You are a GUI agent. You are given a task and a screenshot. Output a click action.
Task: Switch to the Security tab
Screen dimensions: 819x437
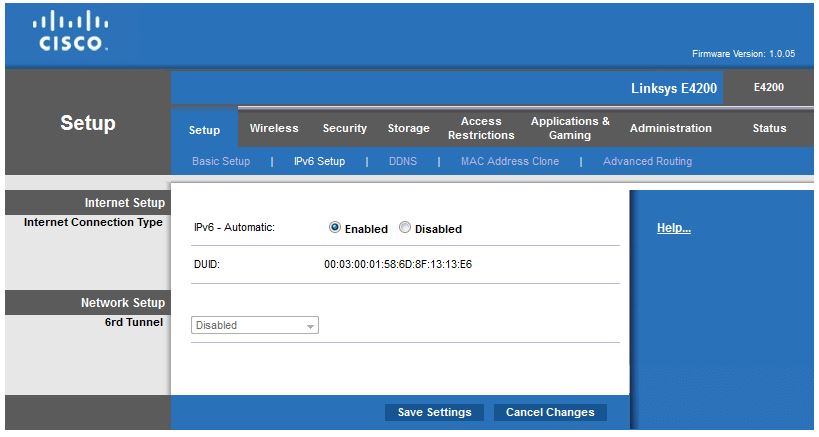(x=345, y=128)
